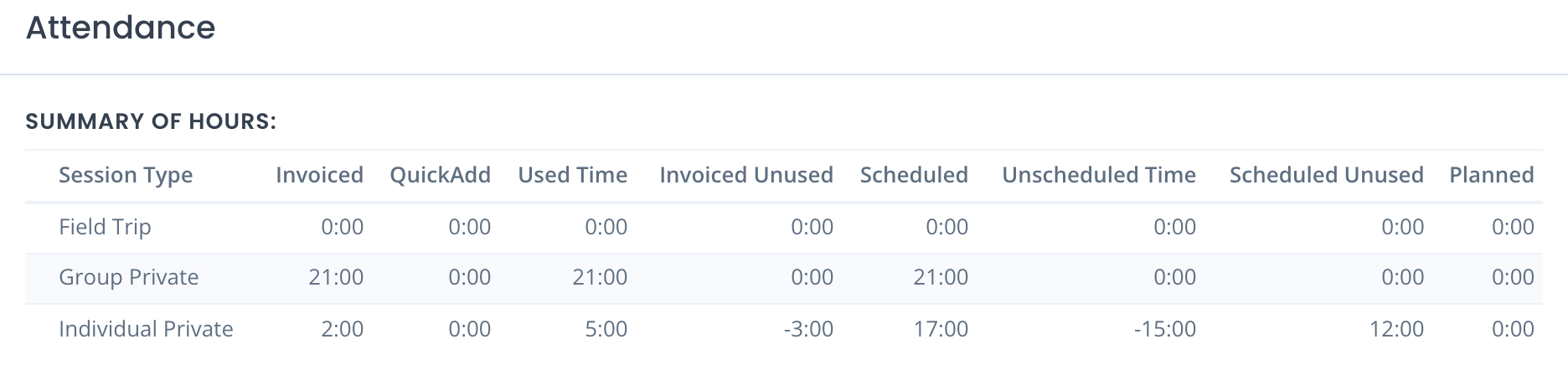Screen dimensions: 1568x375
Task: Click the -15:00 unscheduled time value
Action: pos(1165,329)
